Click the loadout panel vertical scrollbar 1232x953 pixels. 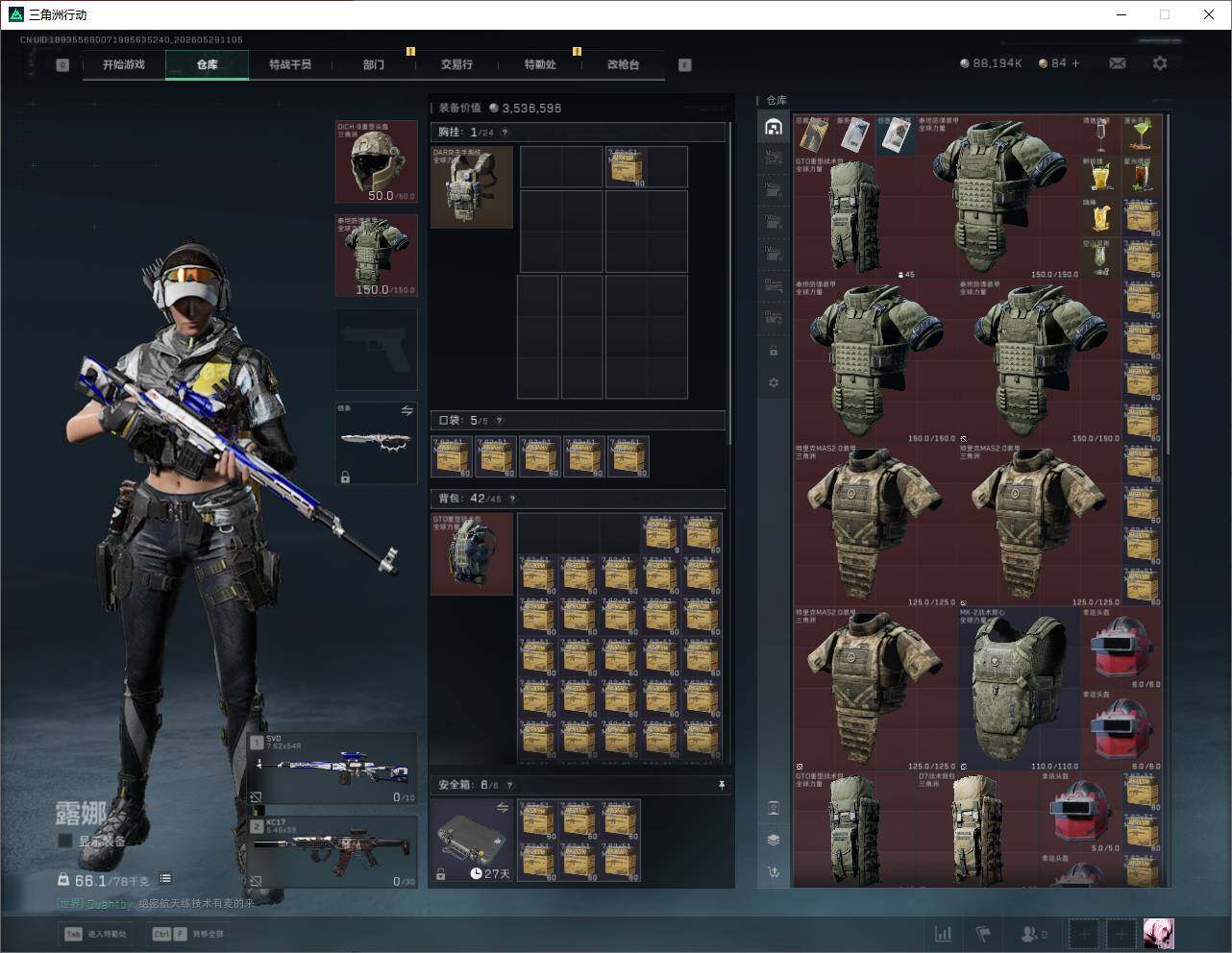[x=729, y=283]
